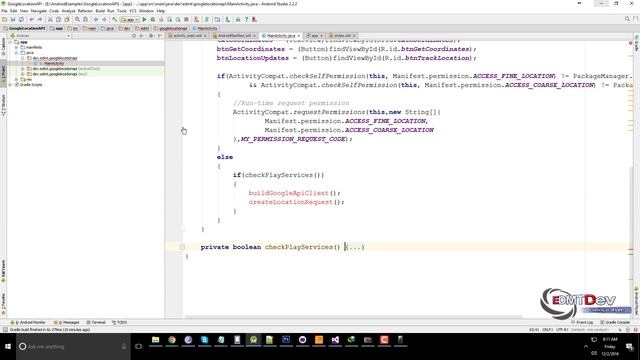Close the MainActivity.java editor tab
This screenshot has height=360, width=640.
299,36
